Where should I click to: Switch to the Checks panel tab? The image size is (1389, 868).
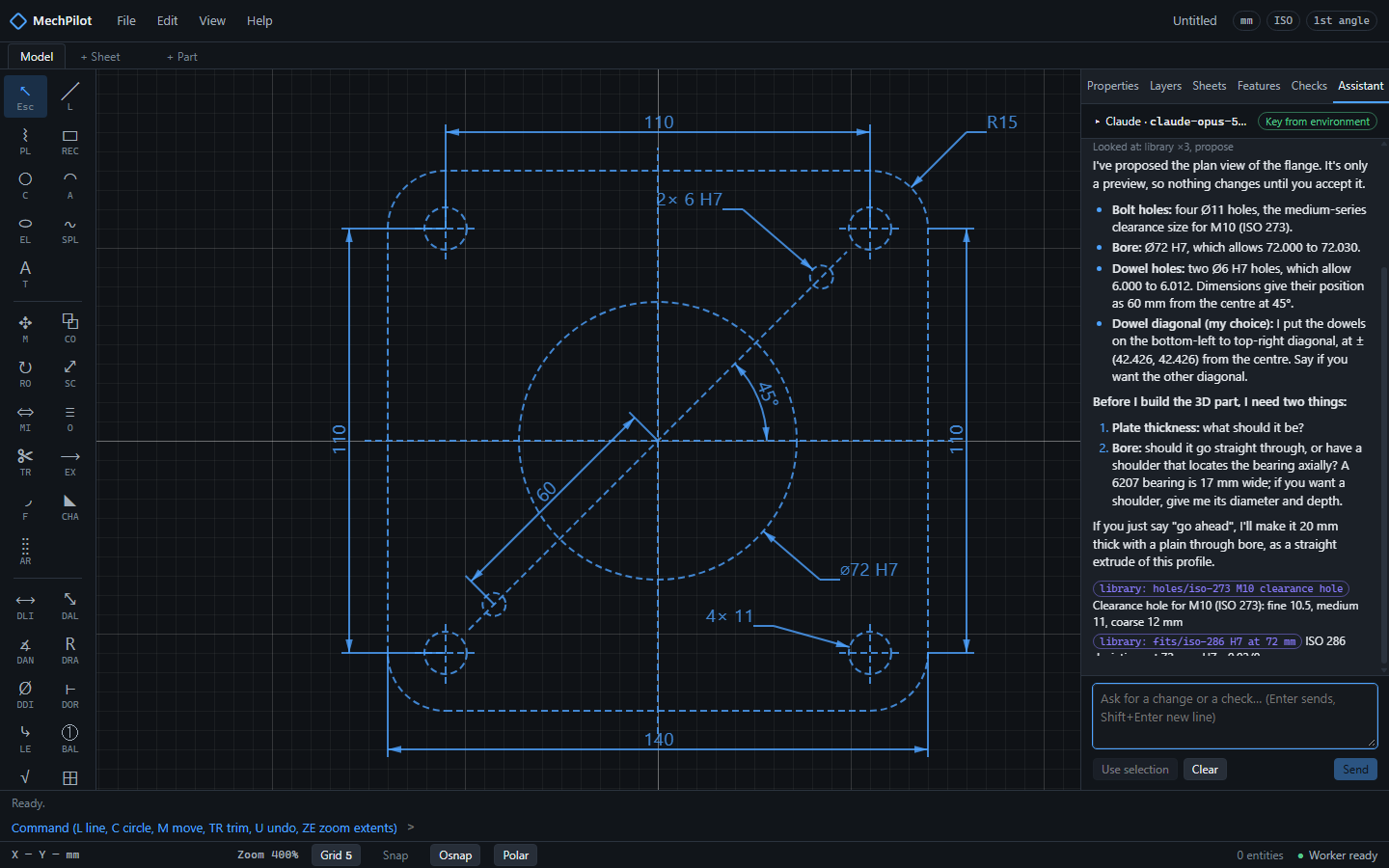tap(1309, 86)
